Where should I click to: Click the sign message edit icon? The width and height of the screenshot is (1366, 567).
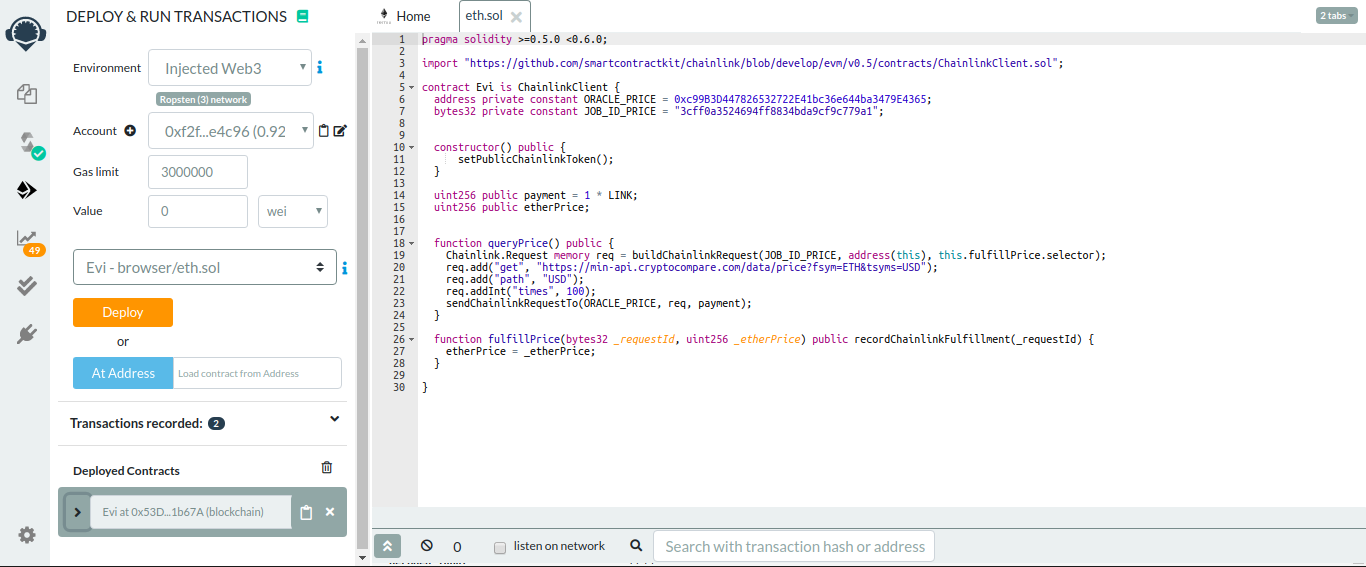click(x=340, y=131)
